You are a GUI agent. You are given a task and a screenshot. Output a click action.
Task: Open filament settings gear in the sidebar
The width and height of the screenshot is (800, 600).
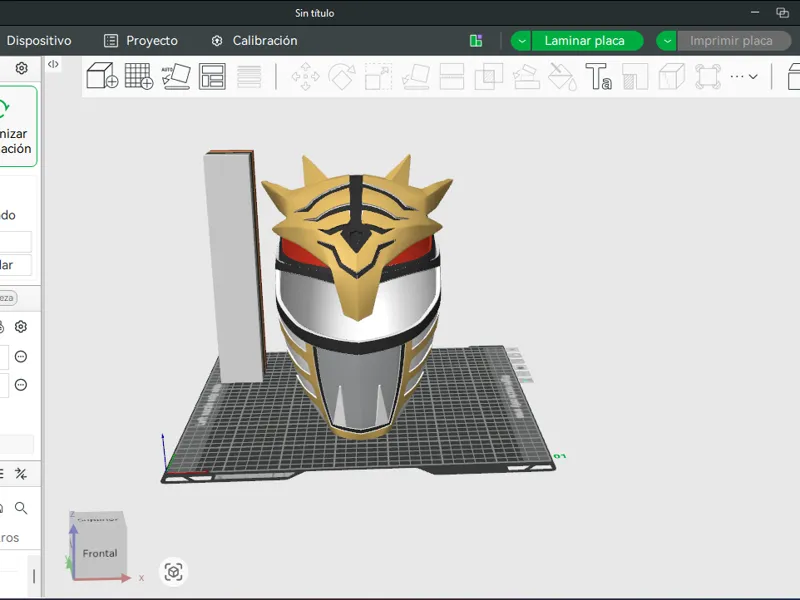click(21, 327)
